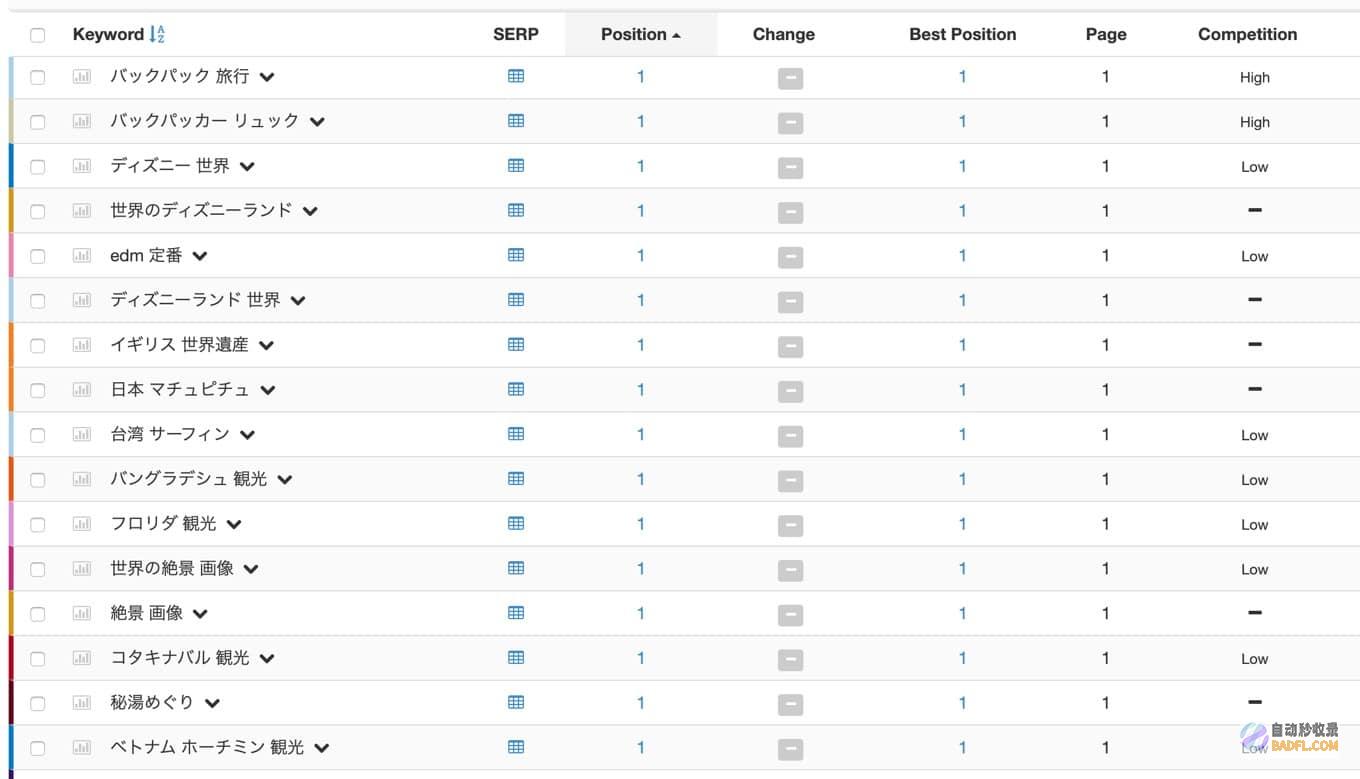
Task: Show chart icon for イギリス 世界遺産
Action: coord(82,345)
